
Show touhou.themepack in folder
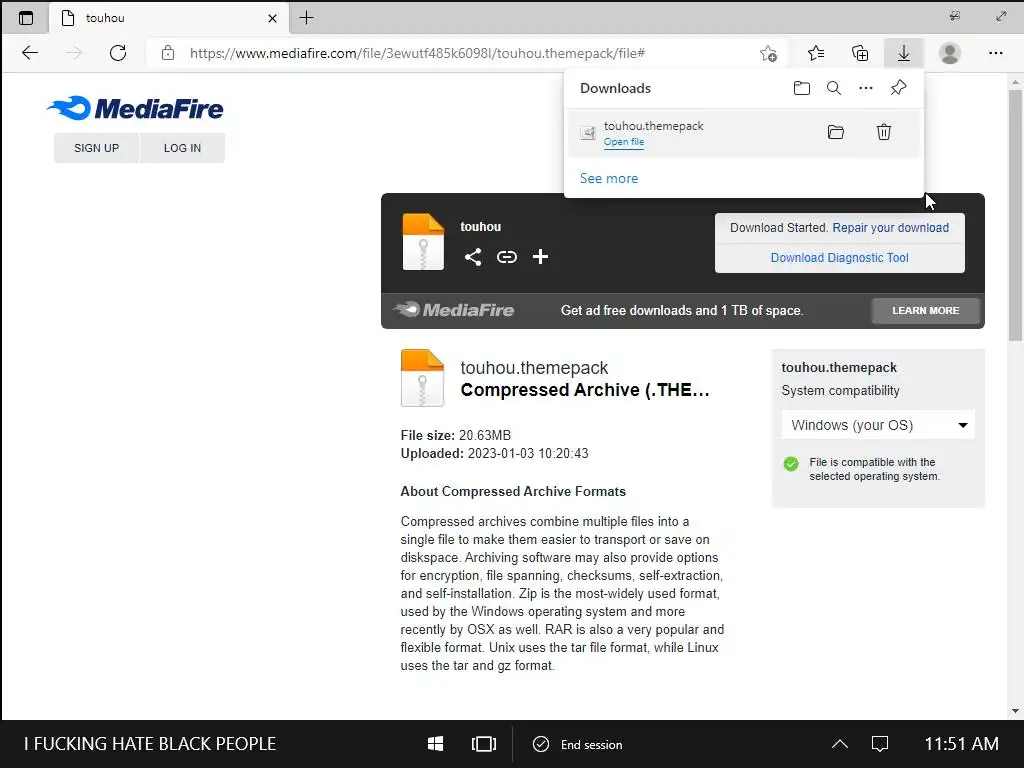point(836,132)
